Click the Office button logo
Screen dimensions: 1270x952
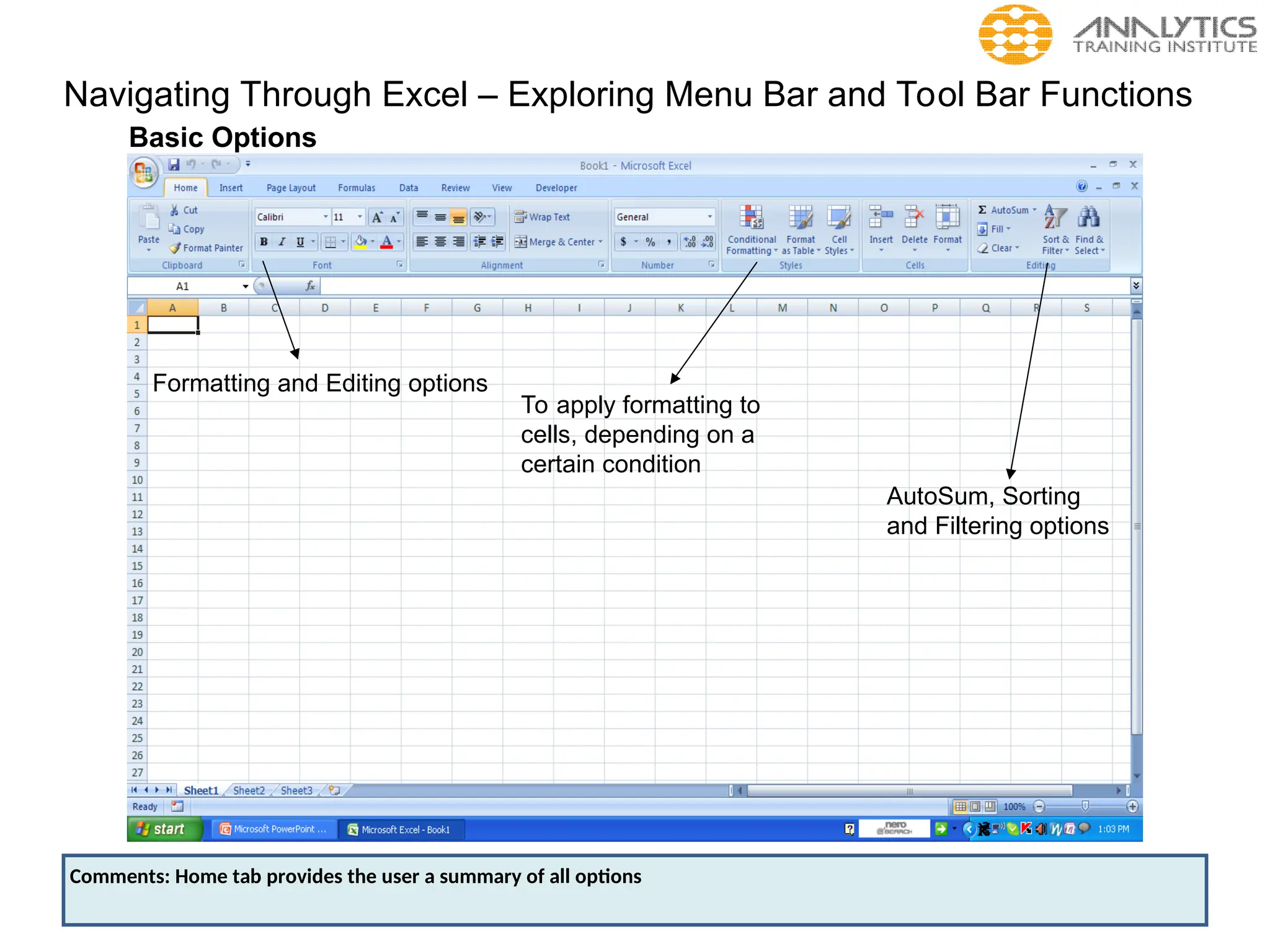click(144, 172)
